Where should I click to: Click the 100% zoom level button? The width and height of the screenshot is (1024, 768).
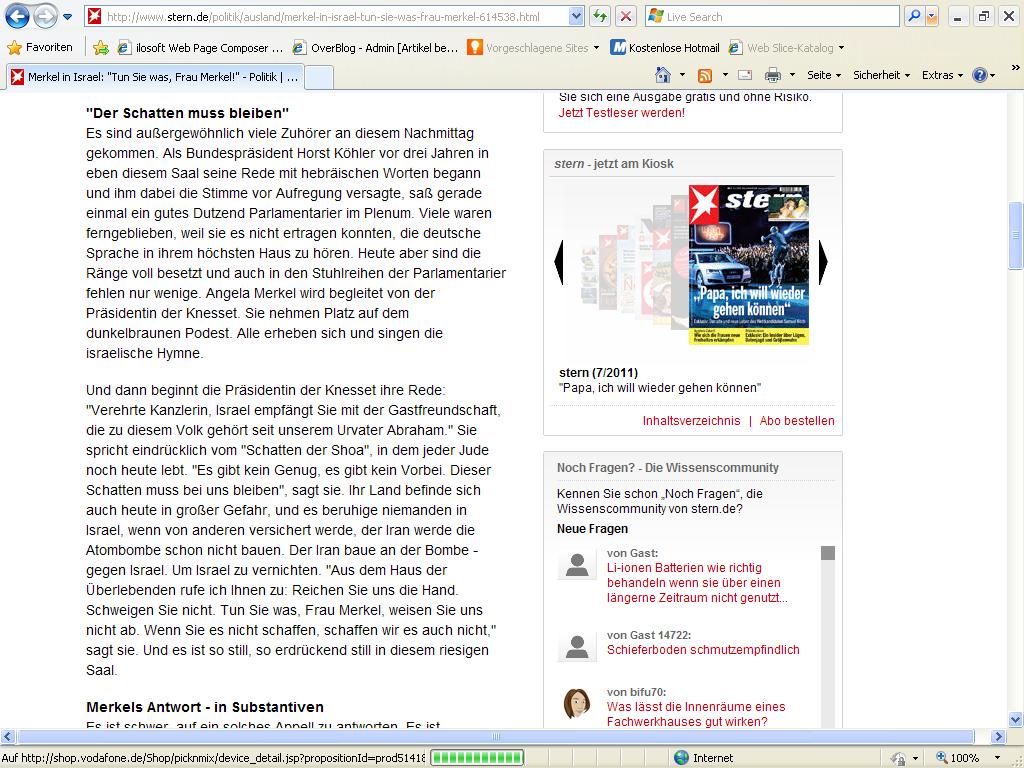[959, 758]
